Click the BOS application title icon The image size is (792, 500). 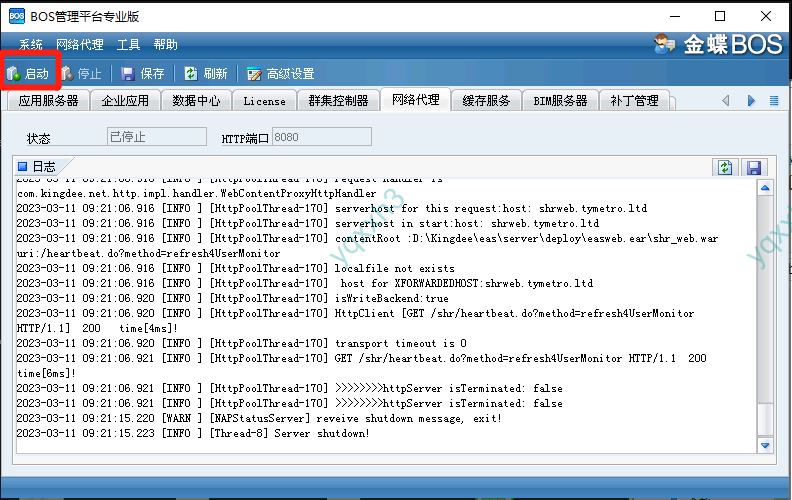[x=17, y=16]
